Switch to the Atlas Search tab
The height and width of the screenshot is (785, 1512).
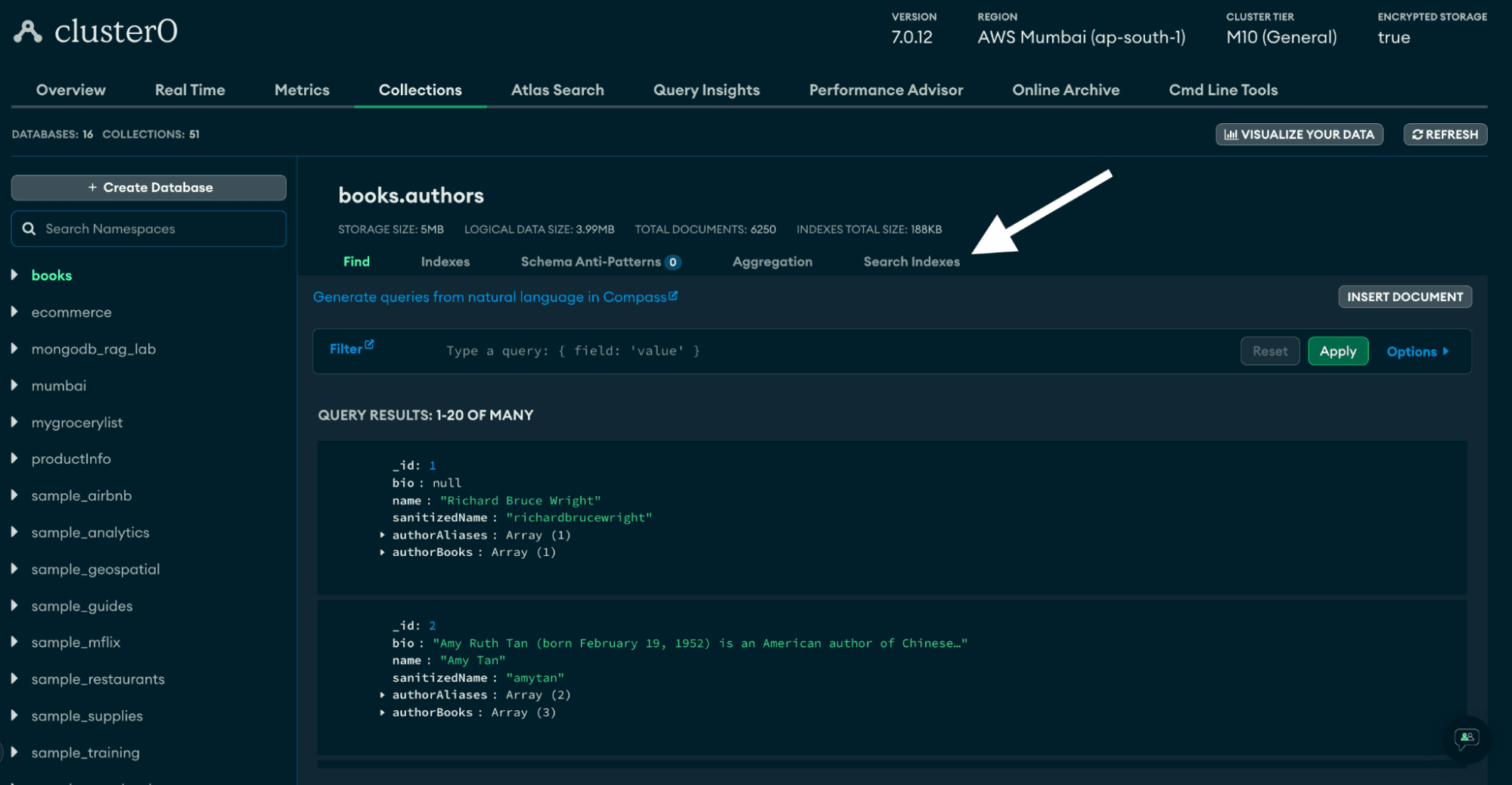click(x=557, y=90)
